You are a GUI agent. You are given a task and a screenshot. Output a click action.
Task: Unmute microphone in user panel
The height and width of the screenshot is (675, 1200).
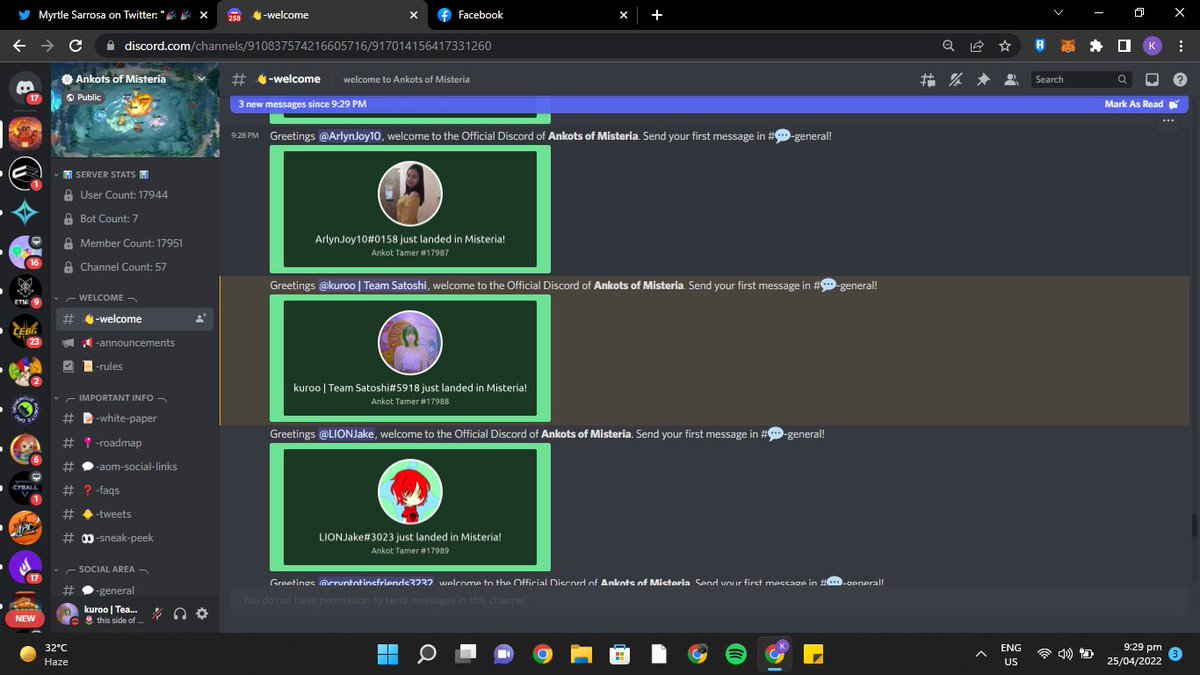(x=157, y=613)
